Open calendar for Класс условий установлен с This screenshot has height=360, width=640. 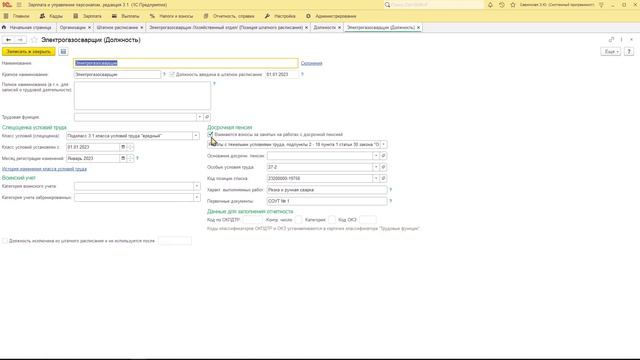(x=123, y=147)
